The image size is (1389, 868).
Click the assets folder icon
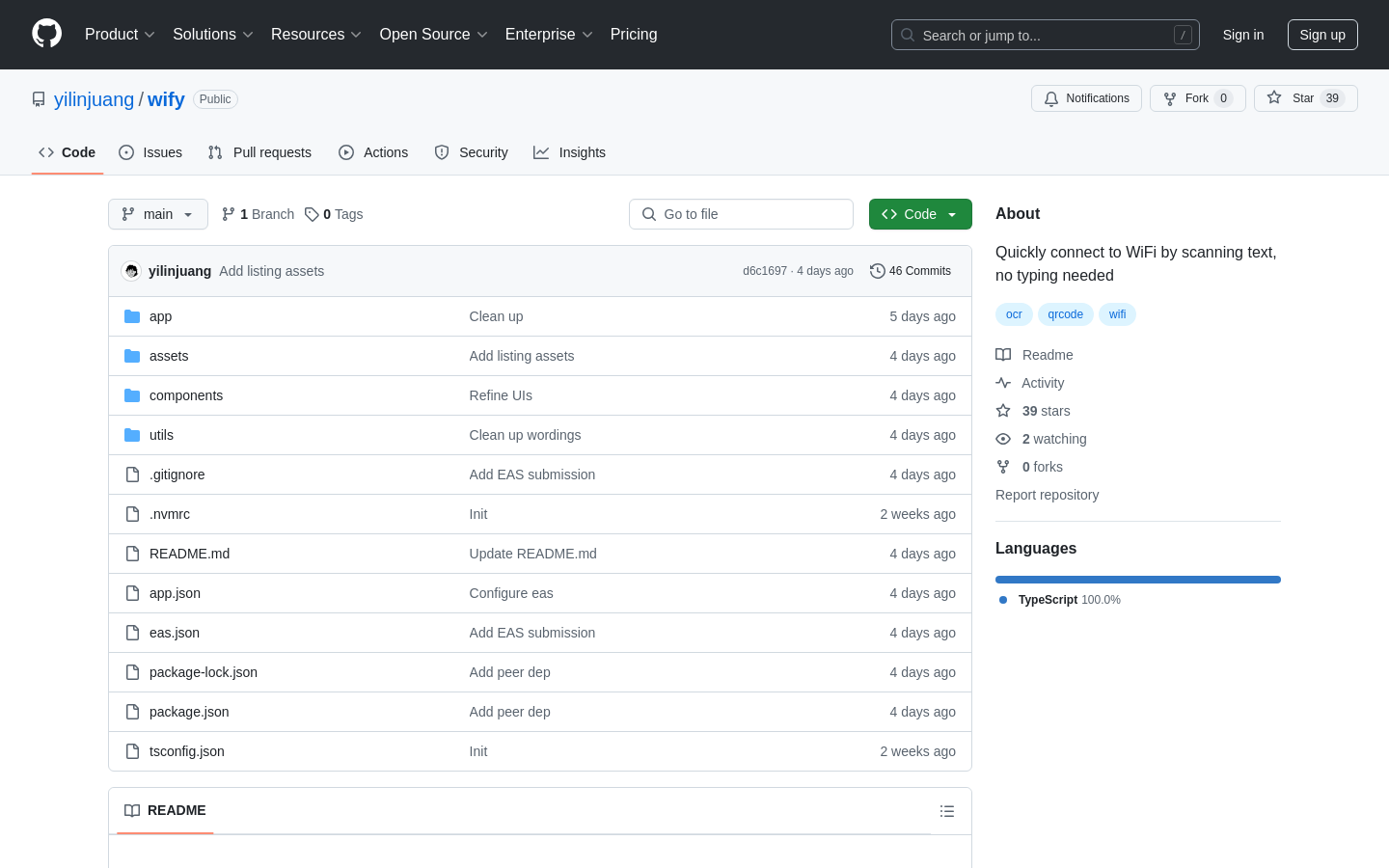132,356
